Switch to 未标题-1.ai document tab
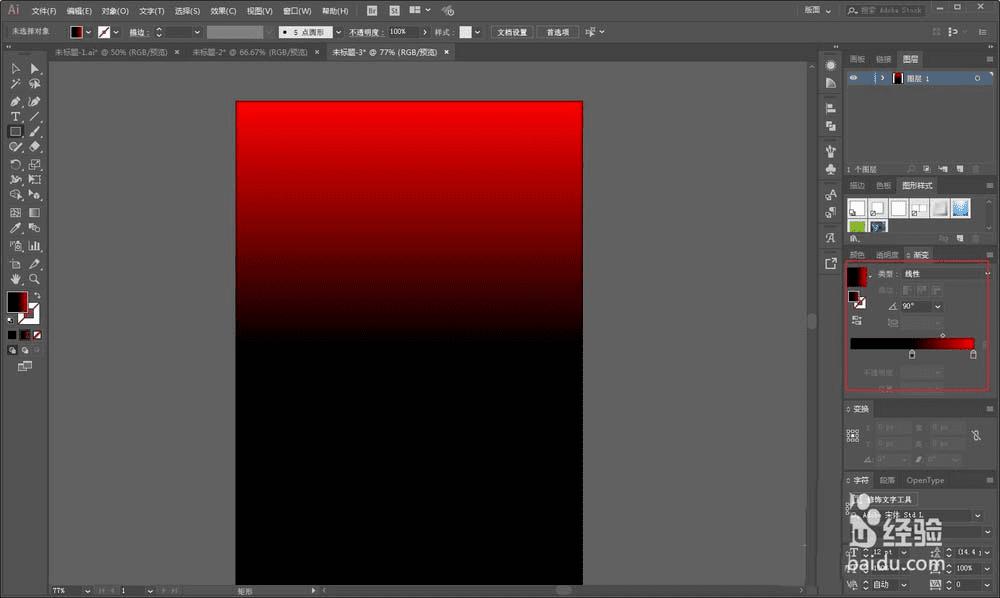 tap(110, 52)
